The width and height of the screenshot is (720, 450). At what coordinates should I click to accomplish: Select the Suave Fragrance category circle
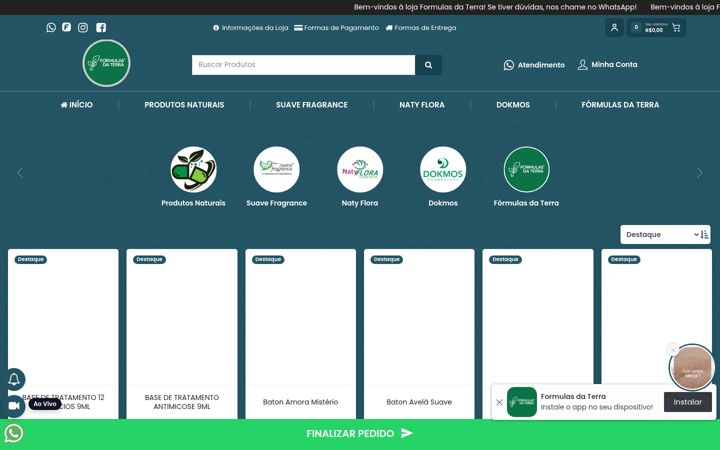[276, 169]
